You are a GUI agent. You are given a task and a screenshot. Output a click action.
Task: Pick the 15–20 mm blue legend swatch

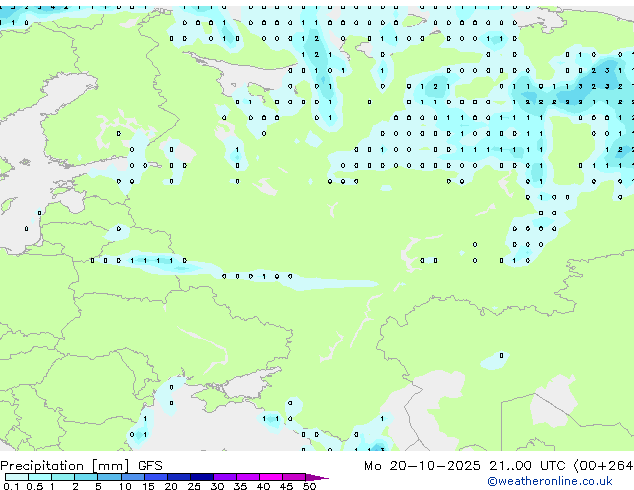click(155, 477)
